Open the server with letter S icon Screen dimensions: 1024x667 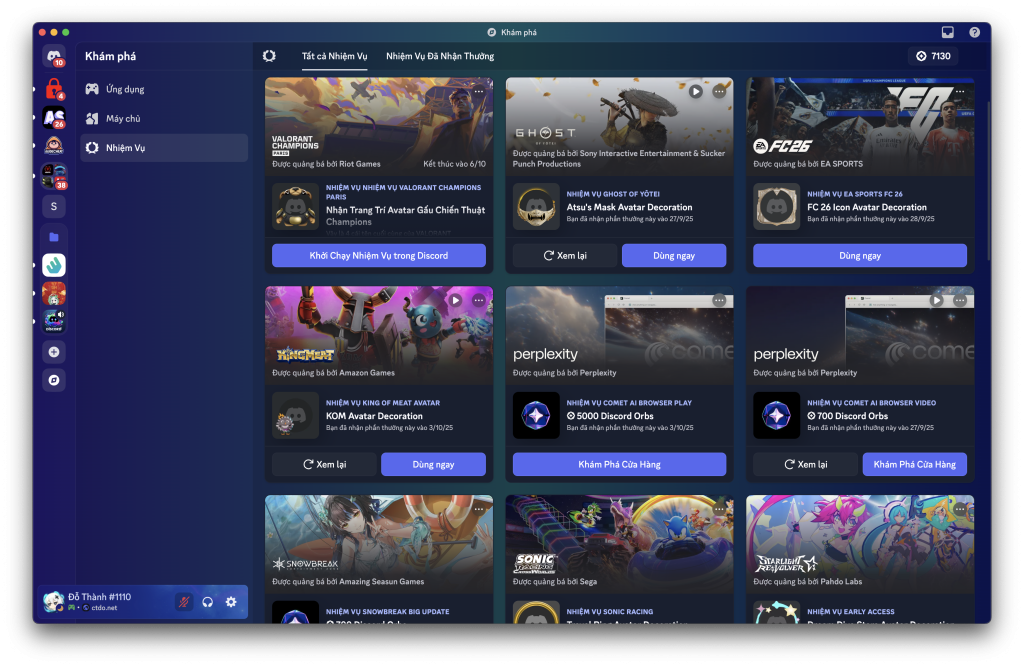point(54,206)
